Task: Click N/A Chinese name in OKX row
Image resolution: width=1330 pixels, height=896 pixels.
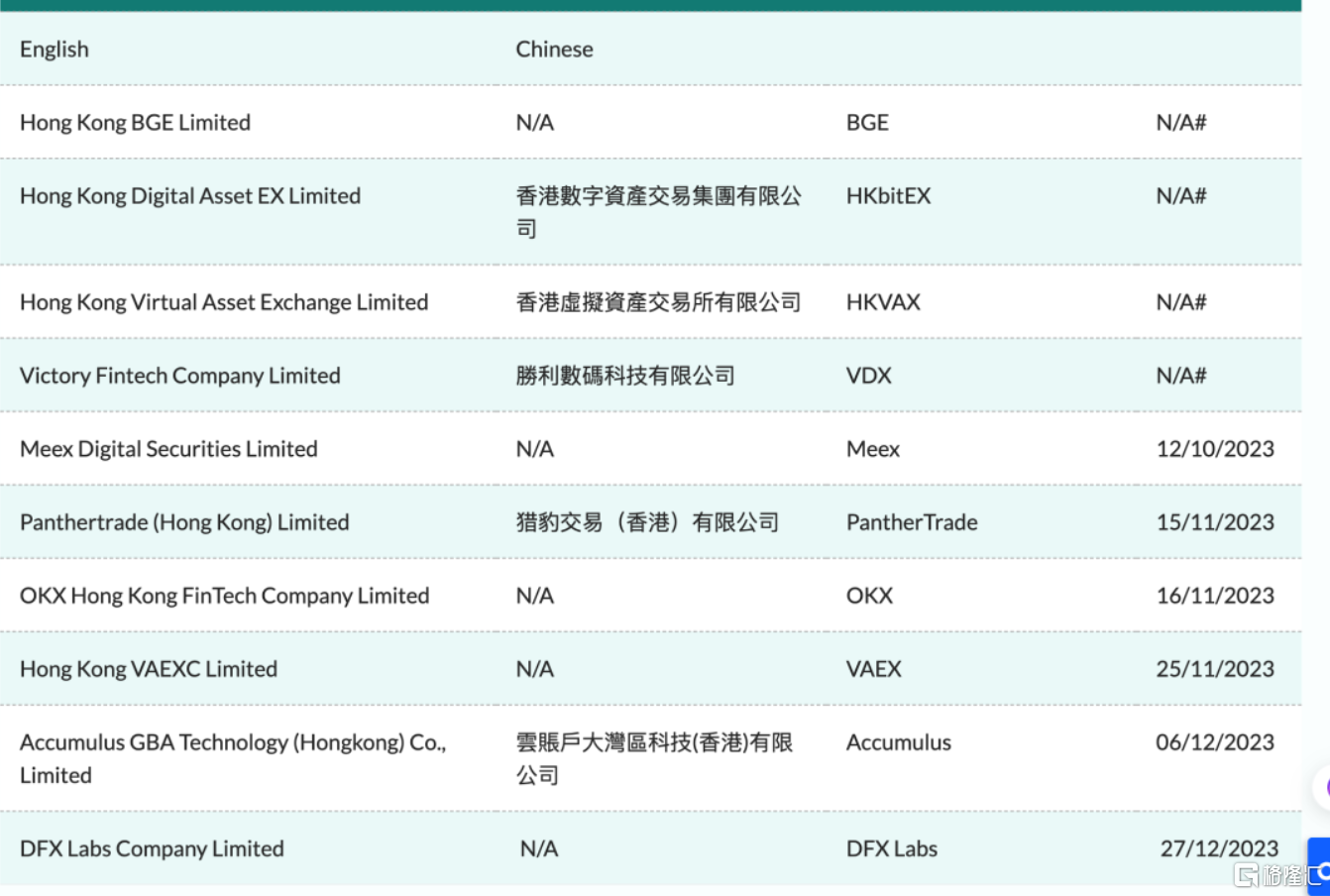Action: pos(535,596)
